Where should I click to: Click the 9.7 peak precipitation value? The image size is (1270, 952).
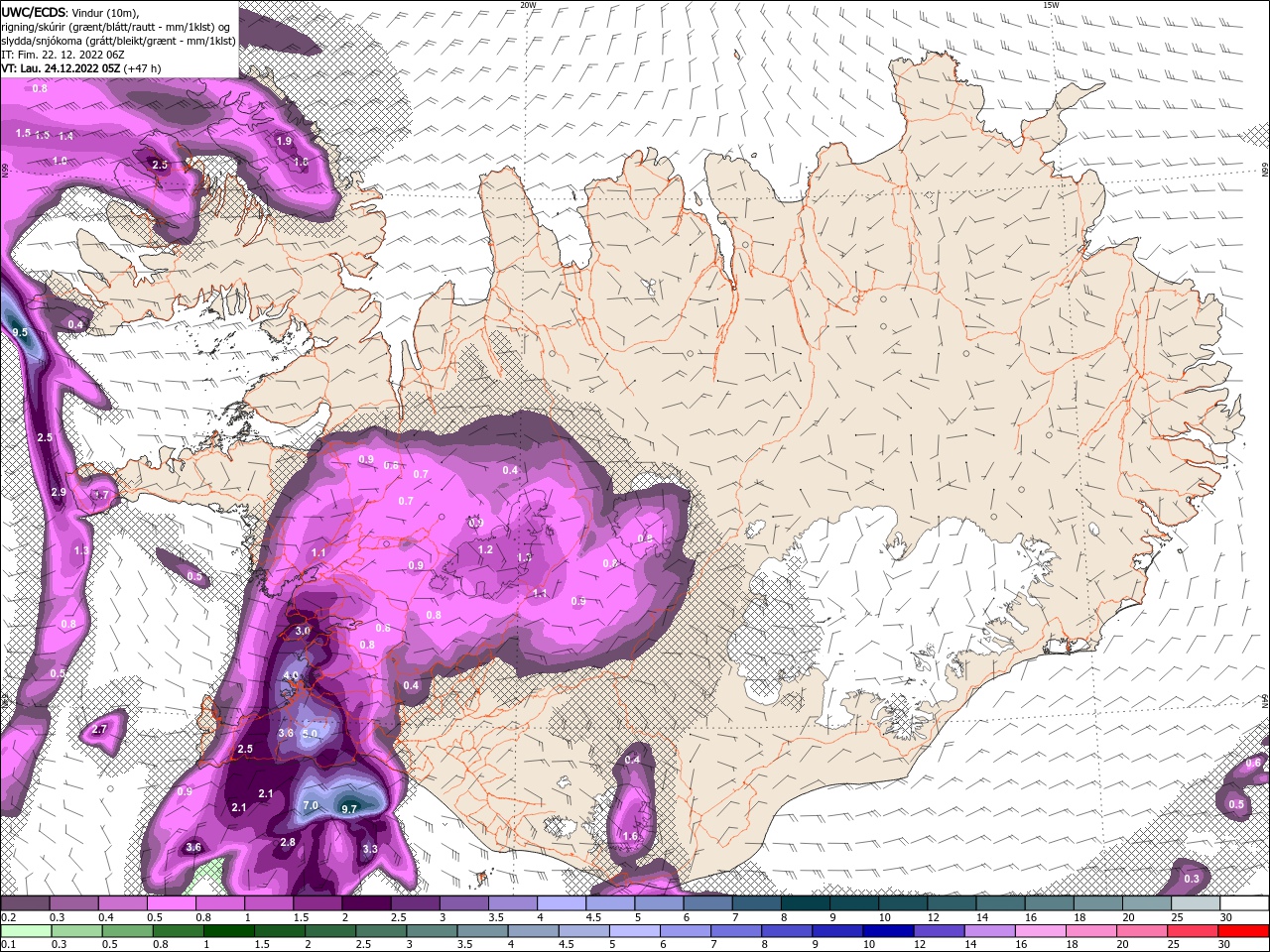point(349,809)
